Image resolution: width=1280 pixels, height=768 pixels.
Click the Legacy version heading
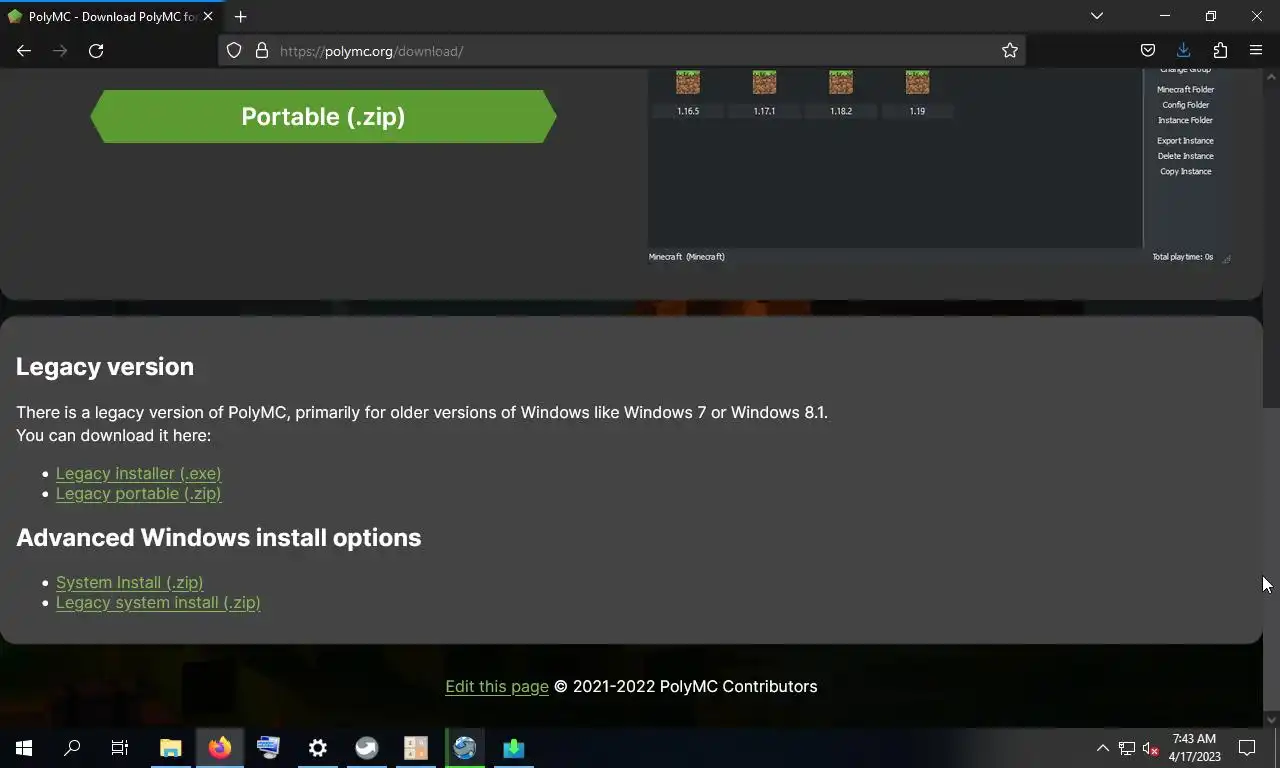[x=105, y=367]
